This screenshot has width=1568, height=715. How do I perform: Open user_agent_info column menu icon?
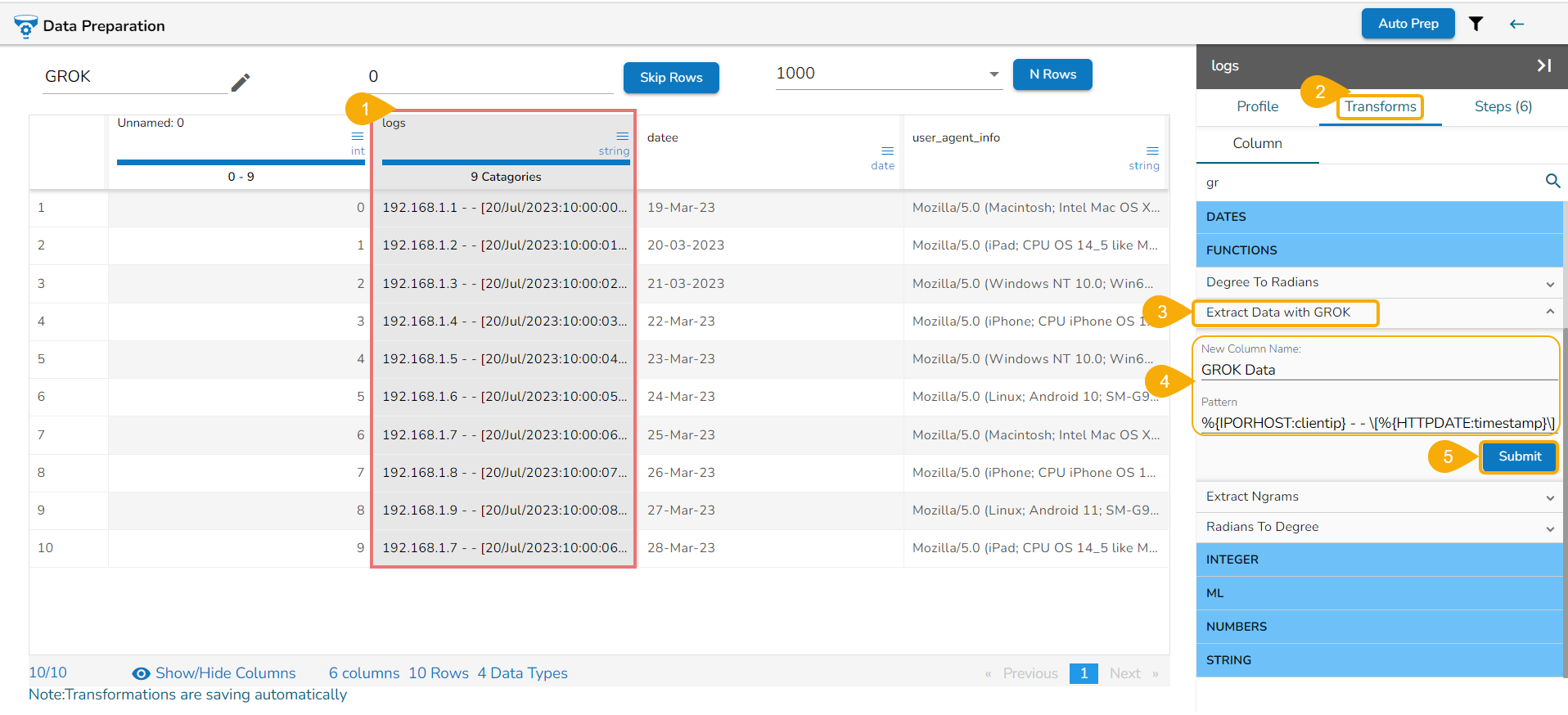(x=1152, y=151)
